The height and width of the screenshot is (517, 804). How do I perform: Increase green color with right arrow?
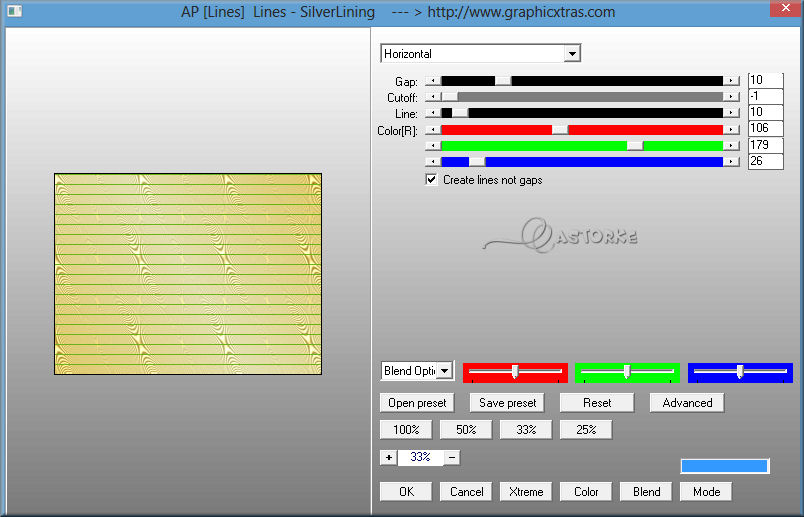coord(731,146)
